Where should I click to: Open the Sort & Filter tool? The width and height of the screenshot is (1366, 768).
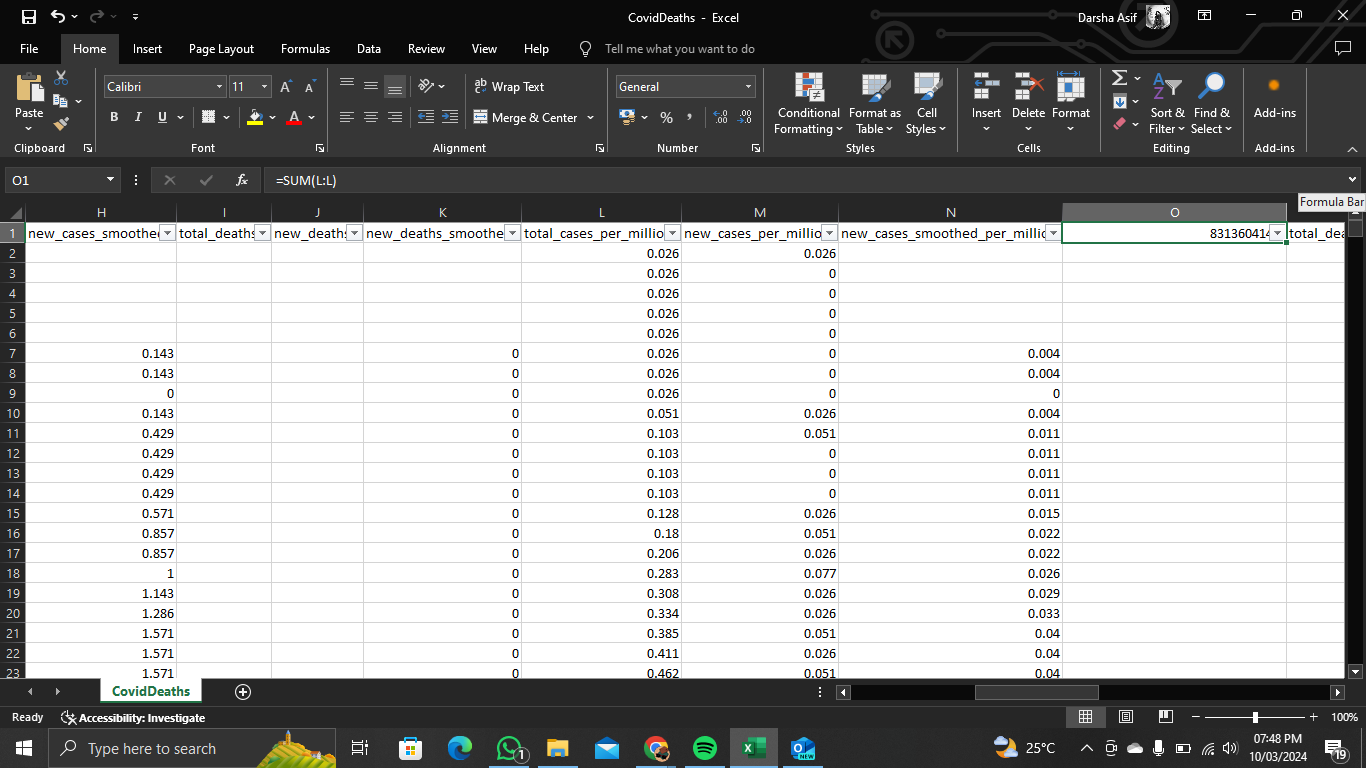click(1166, 103)
